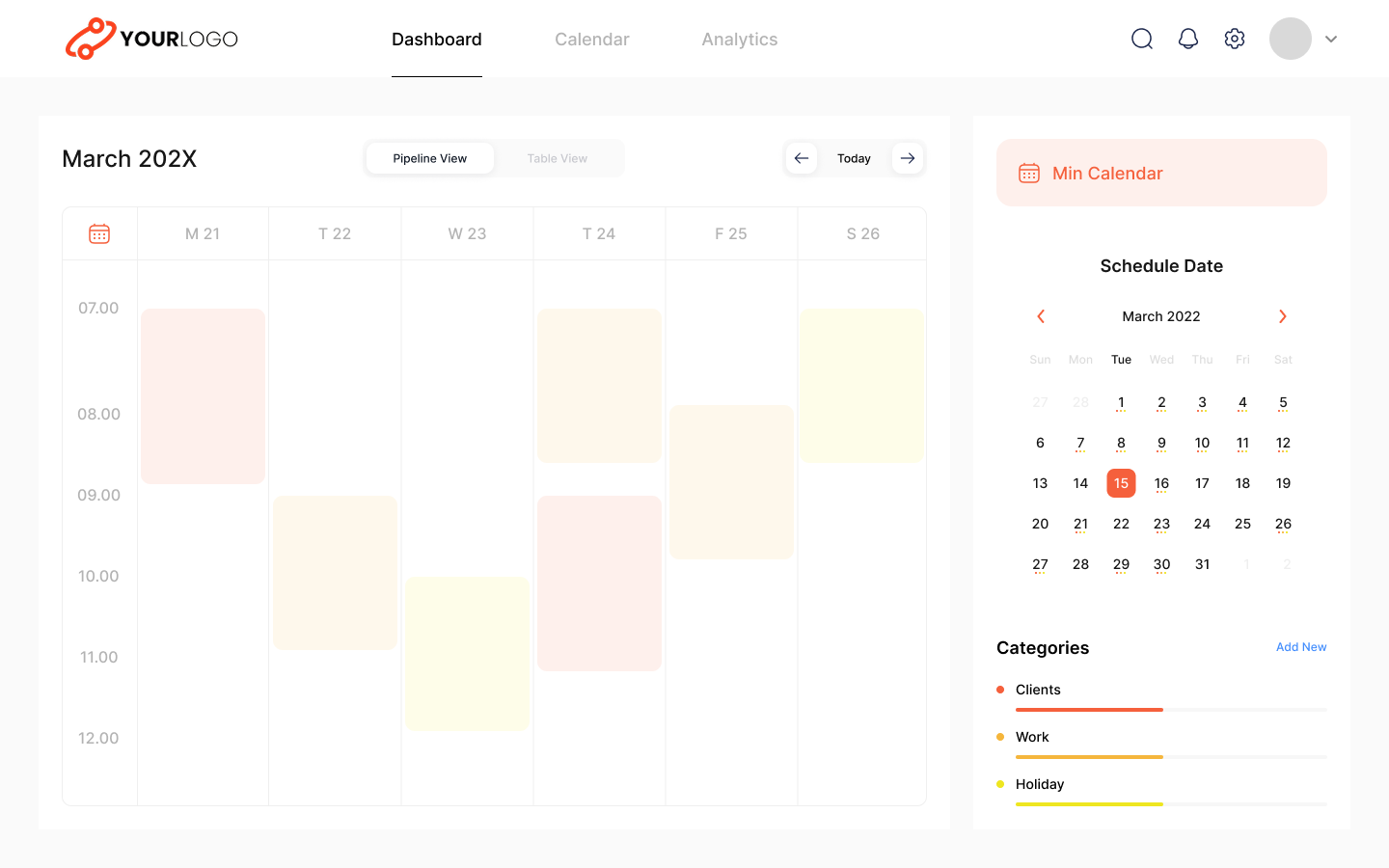This screenshot has height=868, width=1389.
Task: Click the search magnifier icon
Action: click(1142, 39)
